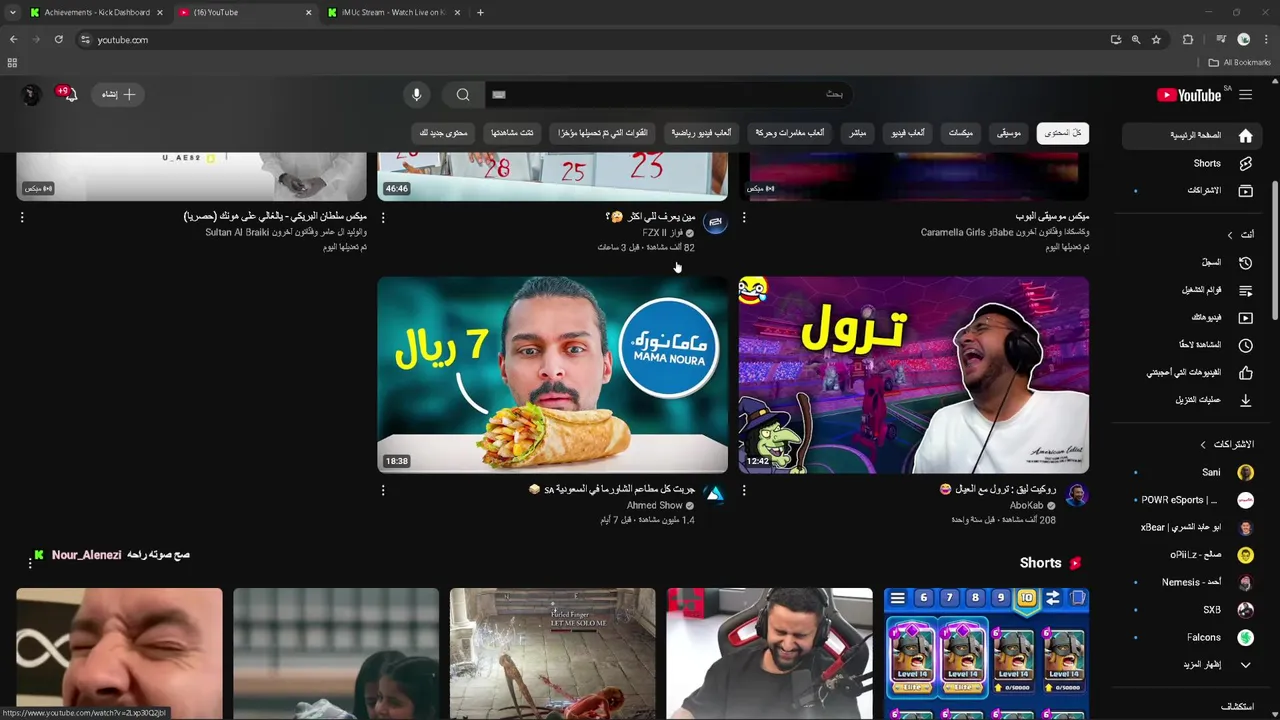This screenshot has height=720, width=1280.
Task: Select the Live (مباشر) filter chip
Action: [x=858, y=133]
